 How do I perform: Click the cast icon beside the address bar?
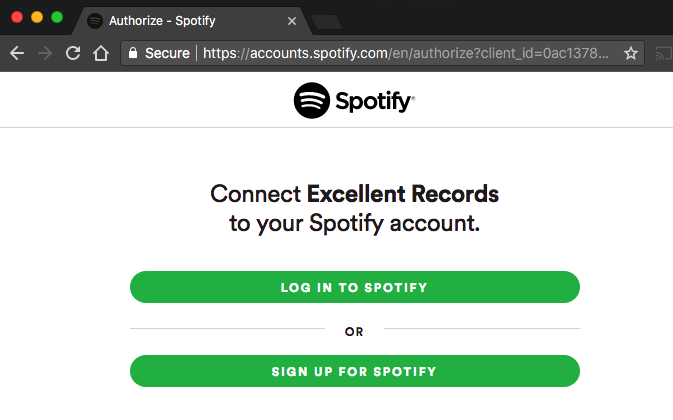664,54
